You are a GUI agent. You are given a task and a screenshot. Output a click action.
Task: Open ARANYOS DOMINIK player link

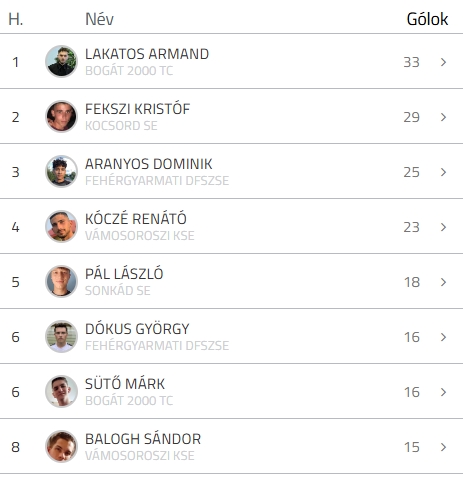click(x=149, y=164)
